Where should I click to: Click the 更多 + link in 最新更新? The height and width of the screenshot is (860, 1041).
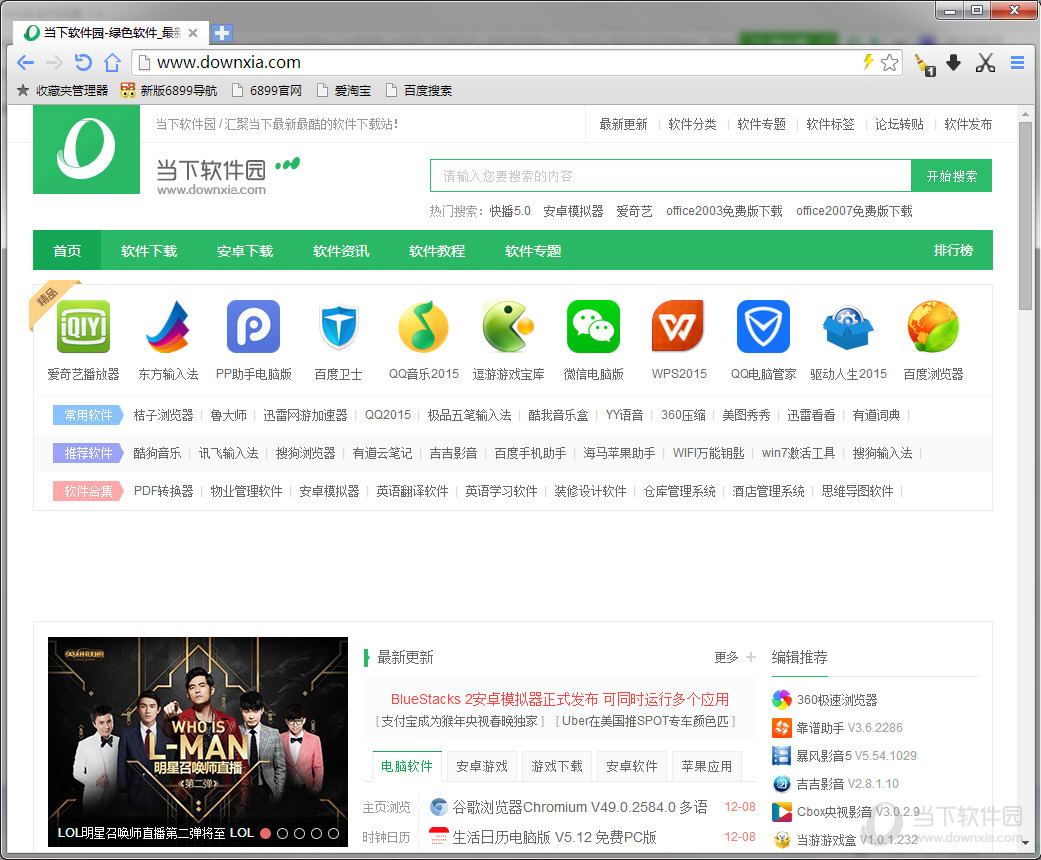pyautogui.click(x=734, y=657)
